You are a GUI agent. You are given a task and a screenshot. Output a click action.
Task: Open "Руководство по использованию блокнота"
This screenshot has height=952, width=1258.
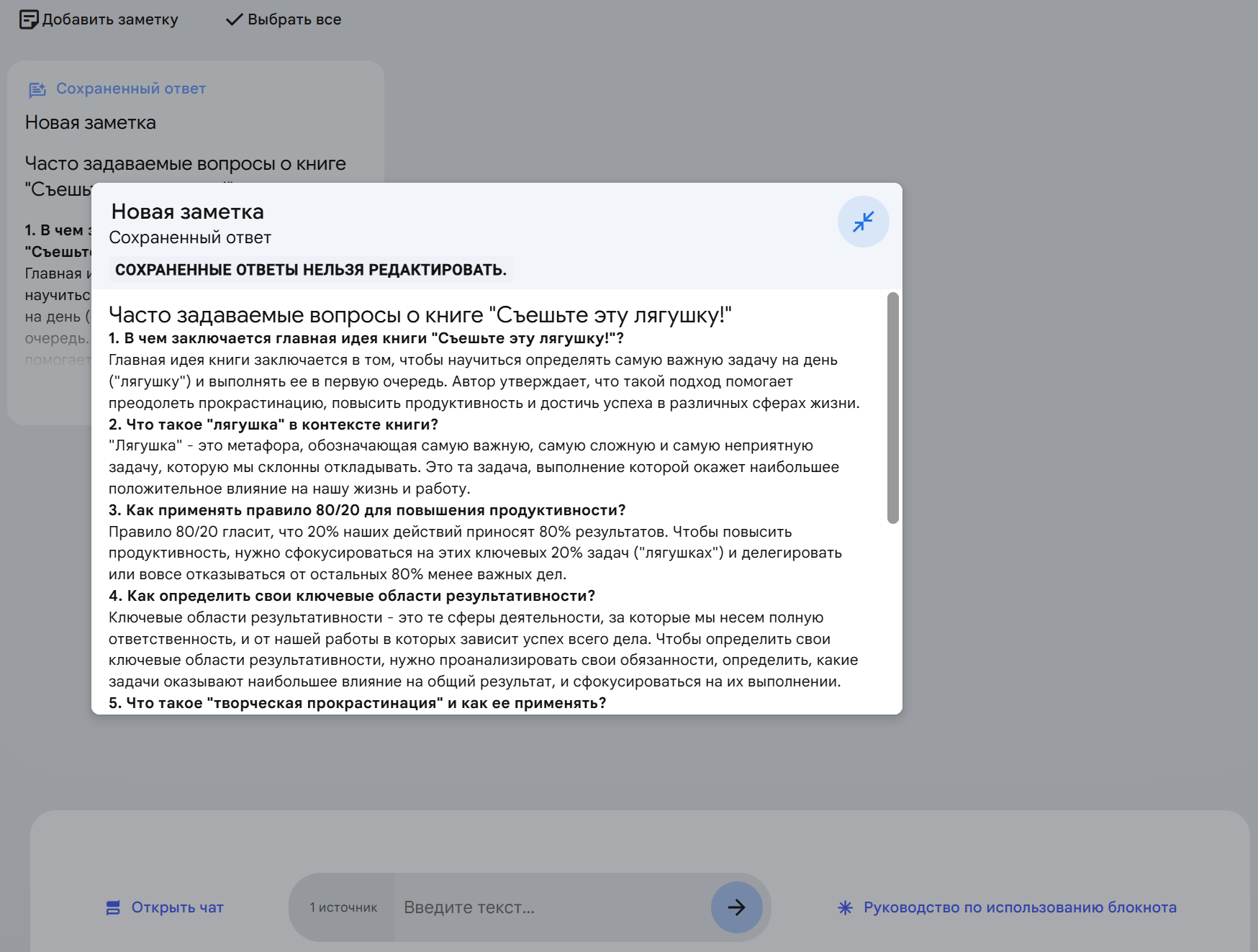click(x=1021, y=907)
